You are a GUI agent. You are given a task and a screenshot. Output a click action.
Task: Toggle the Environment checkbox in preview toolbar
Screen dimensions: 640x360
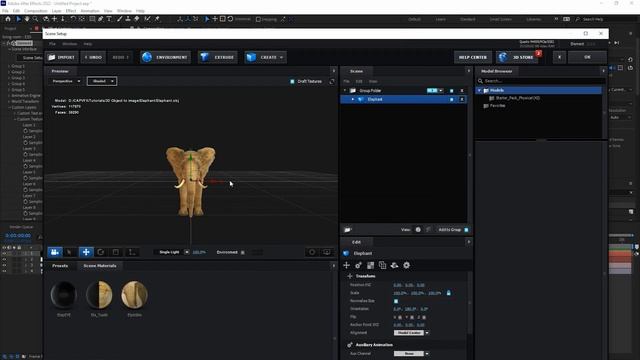(242, 252)
